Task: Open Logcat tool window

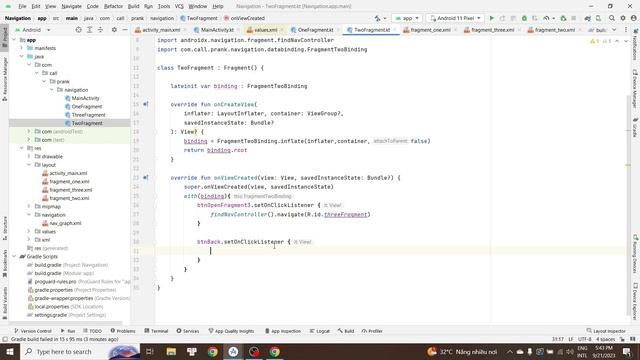Action: coord(320,331)
